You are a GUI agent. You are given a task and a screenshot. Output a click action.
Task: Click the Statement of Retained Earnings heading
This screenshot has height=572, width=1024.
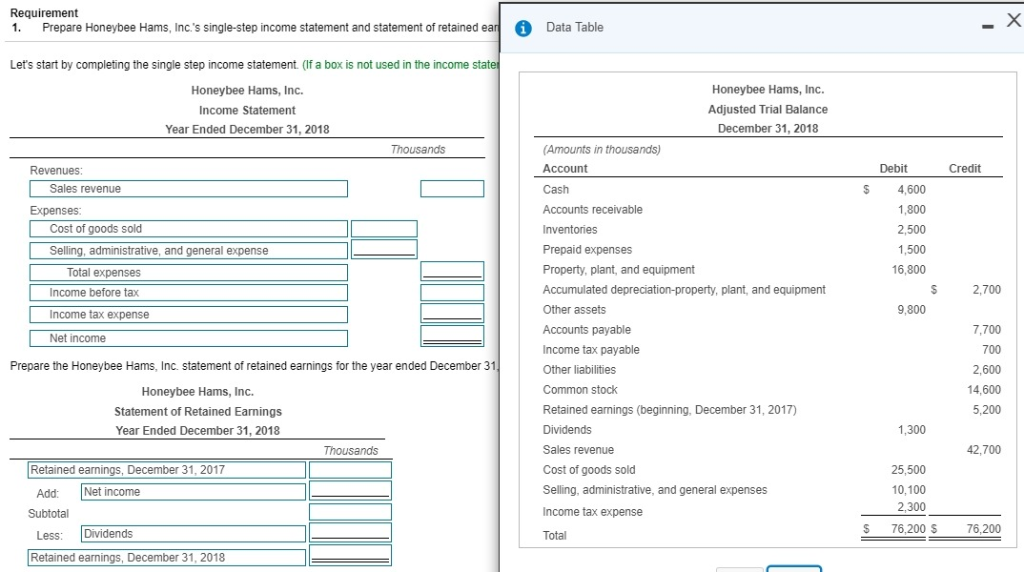(x=198, y=412)
